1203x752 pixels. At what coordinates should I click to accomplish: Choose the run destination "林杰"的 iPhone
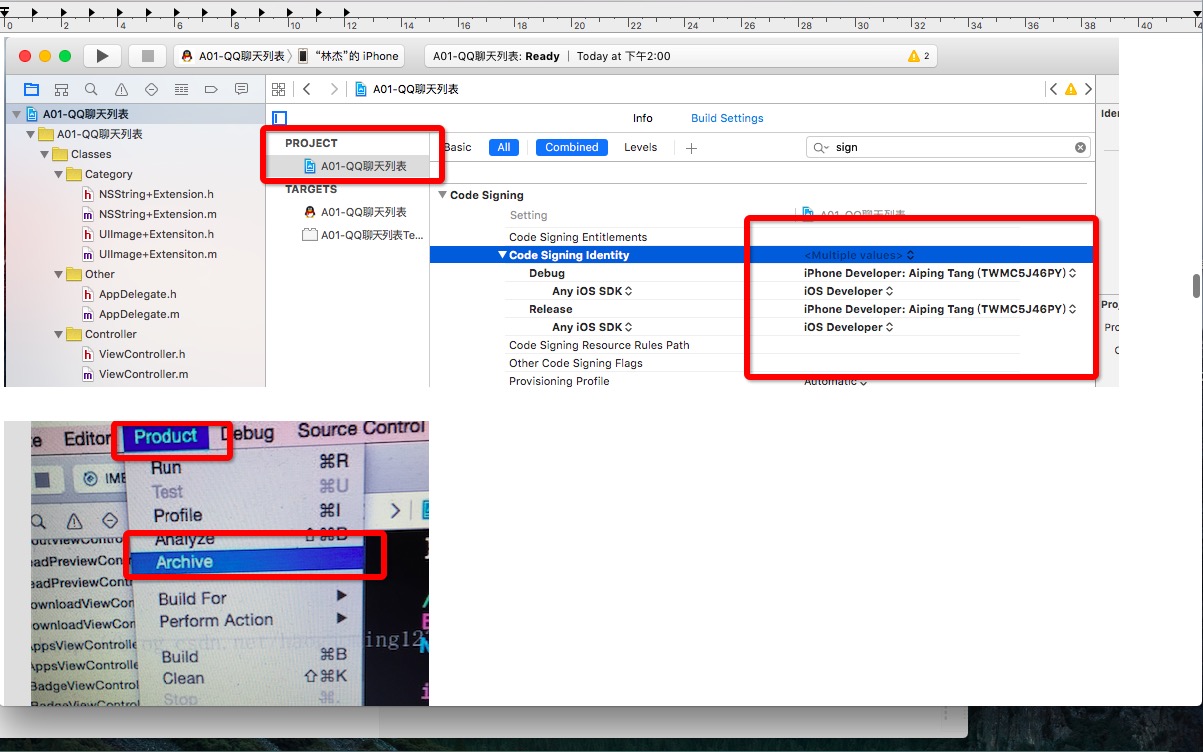(348, 56)
